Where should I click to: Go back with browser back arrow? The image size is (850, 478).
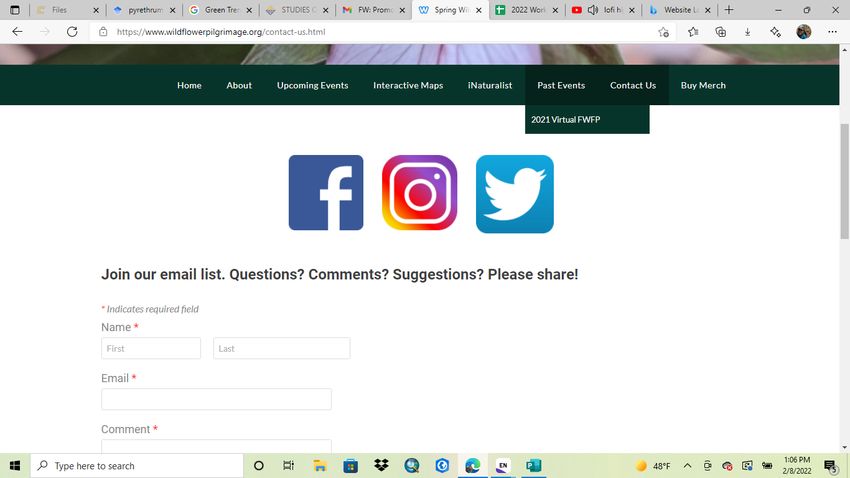[x=17, y=32]
